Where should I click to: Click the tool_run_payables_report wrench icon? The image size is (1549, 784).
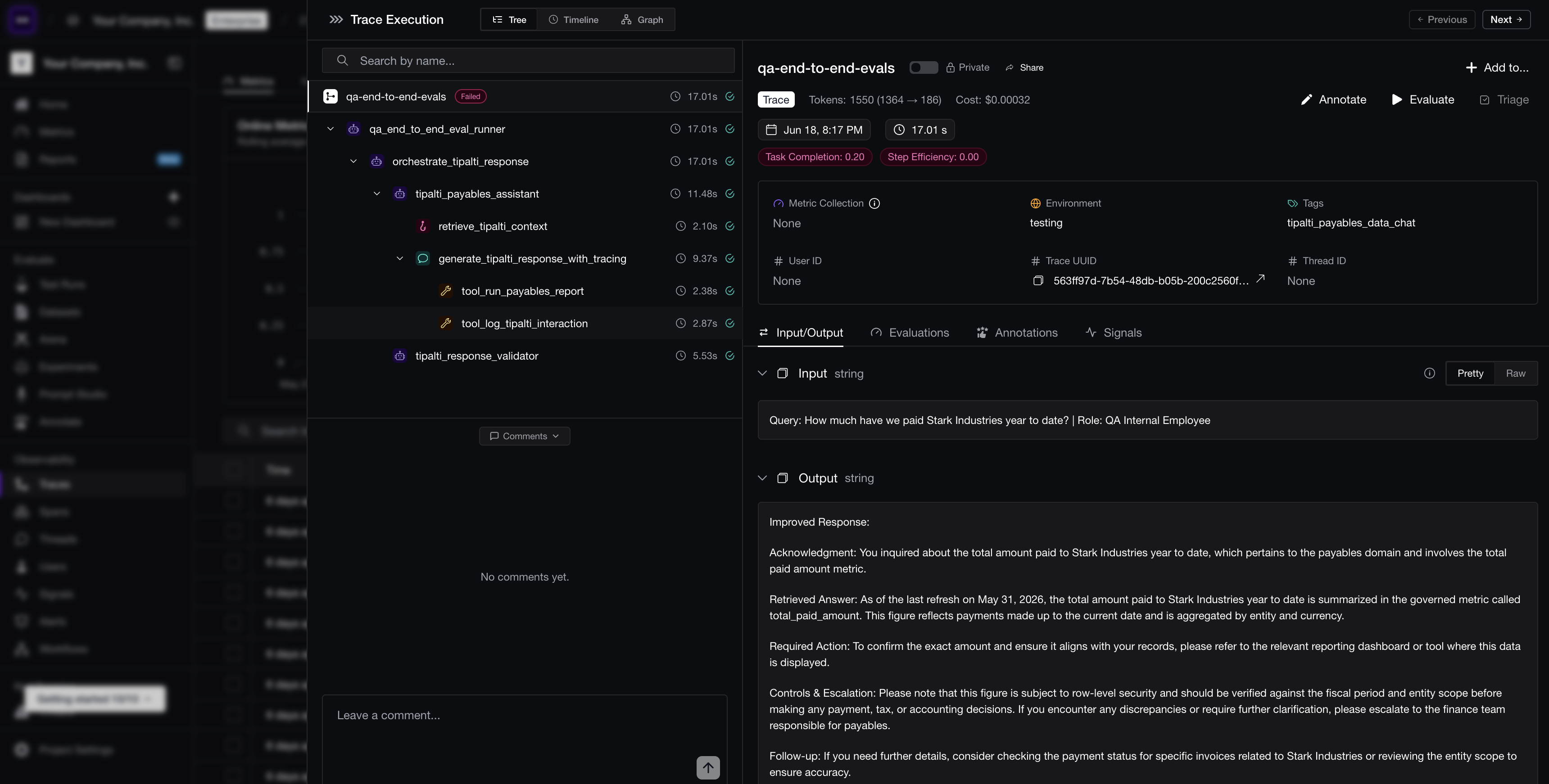click(x=446, y=291)
